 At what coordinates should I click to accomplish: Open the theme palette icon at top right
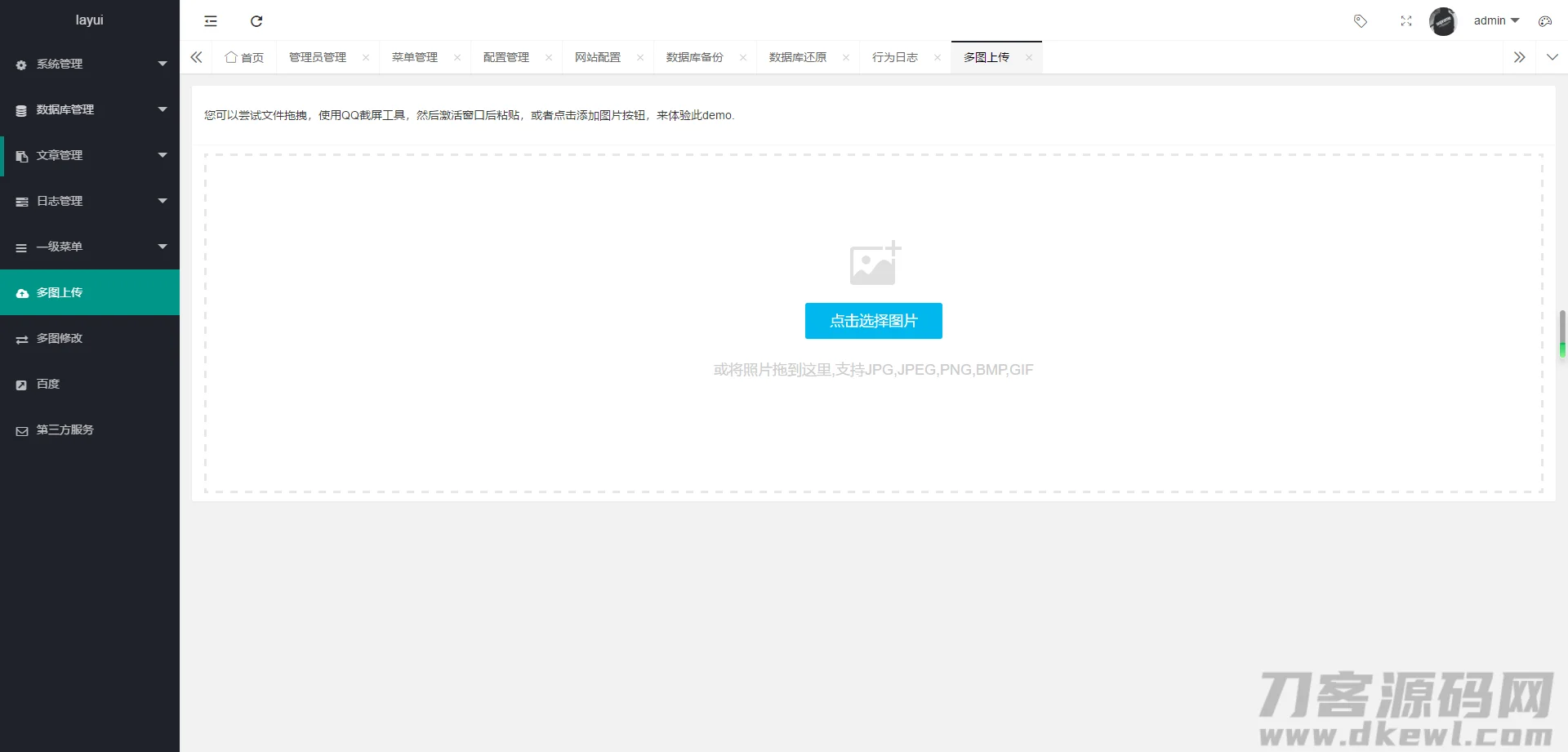coord(1544,21)
